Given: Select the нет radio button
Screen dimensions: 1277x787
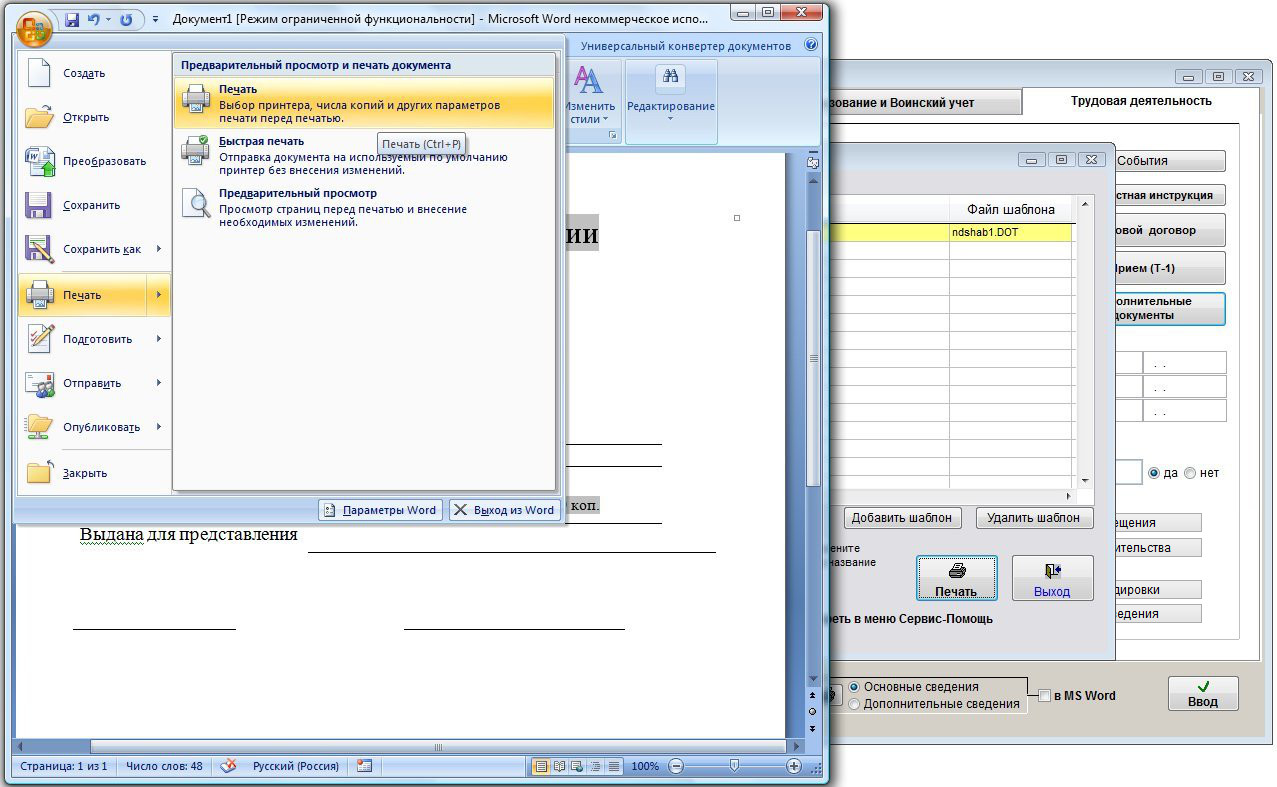Looking at the screenshot, I should pos(1189,473).
